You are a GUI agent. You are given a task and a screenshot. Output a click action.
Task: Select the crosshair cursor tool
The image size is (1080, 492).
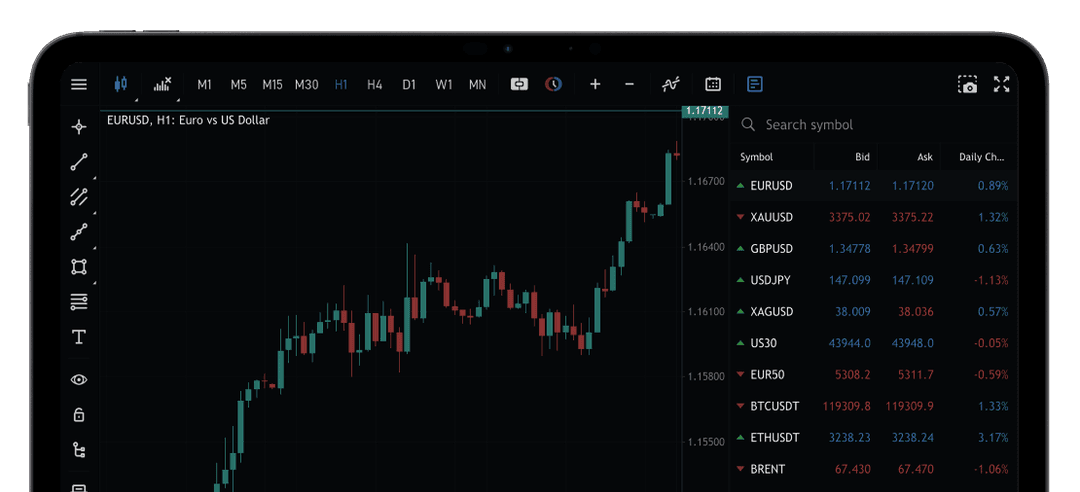point(79,127)
